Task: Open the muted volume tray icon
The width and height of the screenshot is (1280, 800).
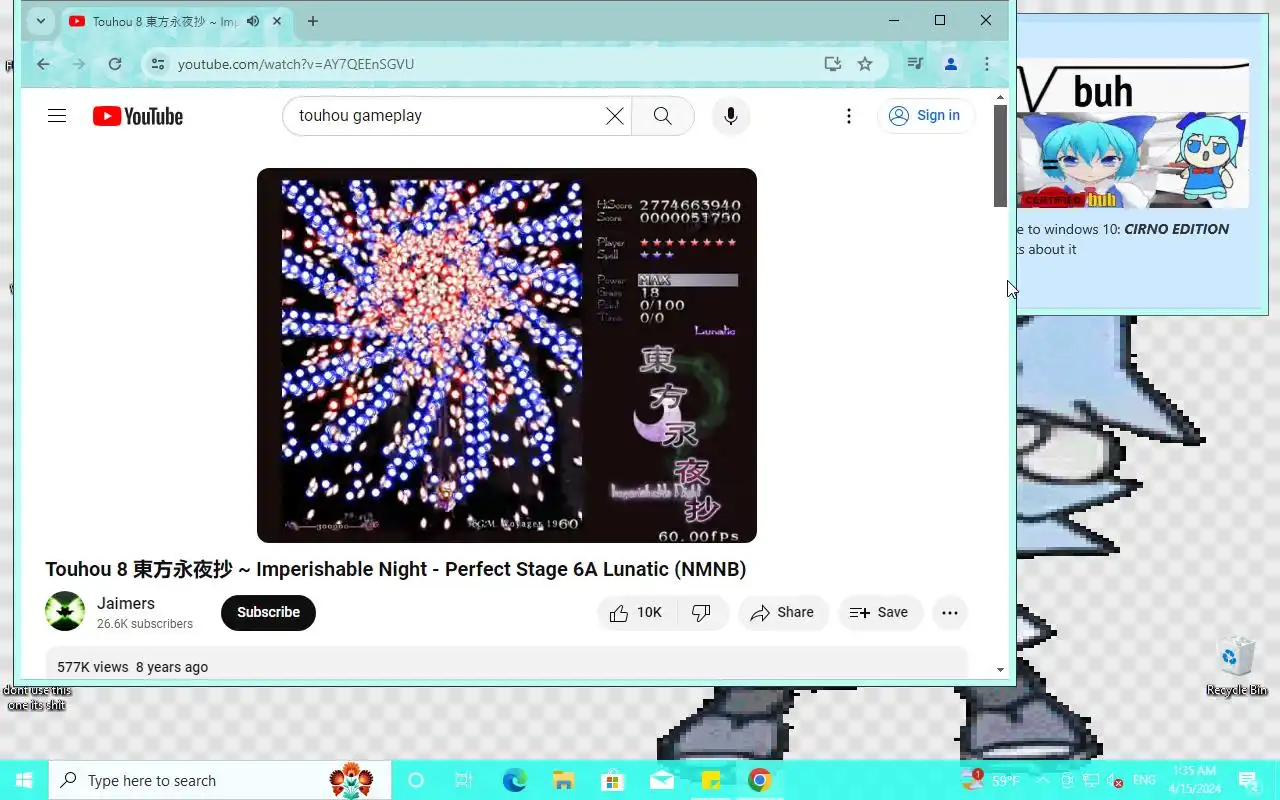Action: pyautogui.click(x=1116, y=780)
